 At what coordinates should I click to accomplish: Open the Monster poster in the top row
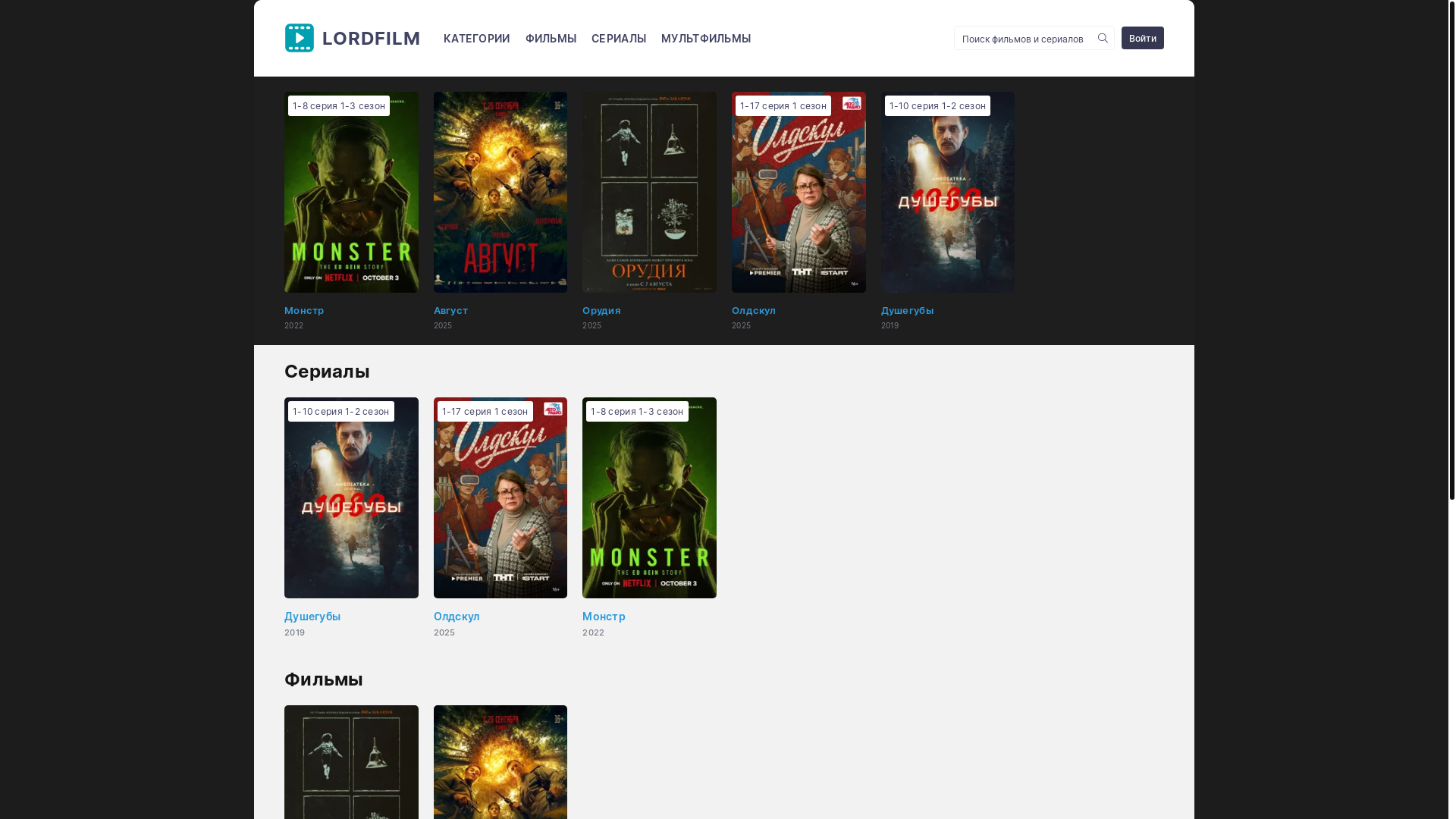pos(351,192)
